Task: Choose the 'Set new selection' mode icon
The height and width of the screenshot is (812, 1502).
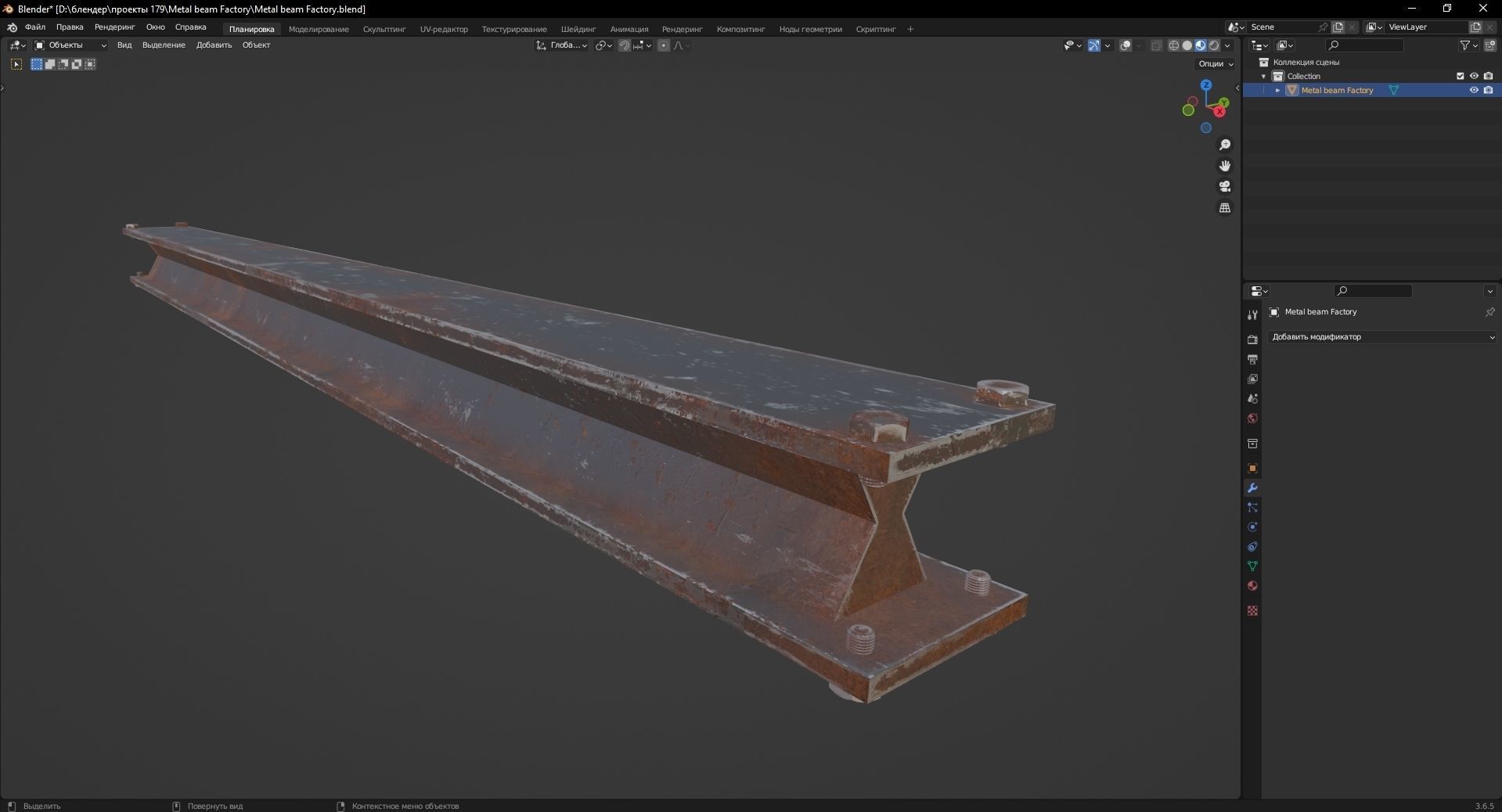Action: pyautogui.click(x=37, y=64)
